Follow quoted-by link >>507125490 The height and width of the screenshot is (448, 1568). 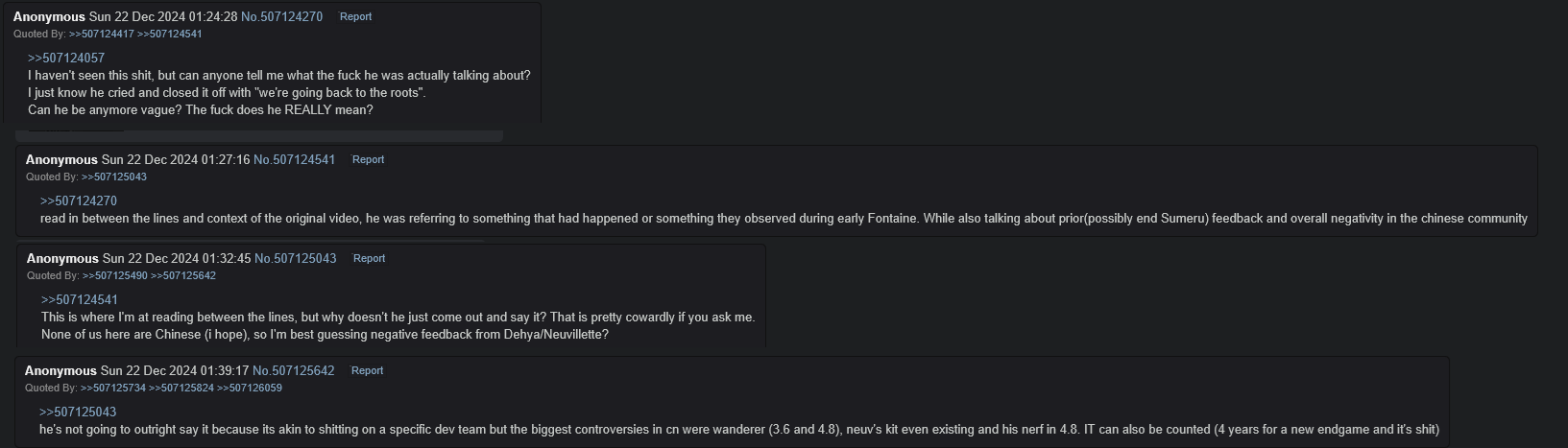115,276
